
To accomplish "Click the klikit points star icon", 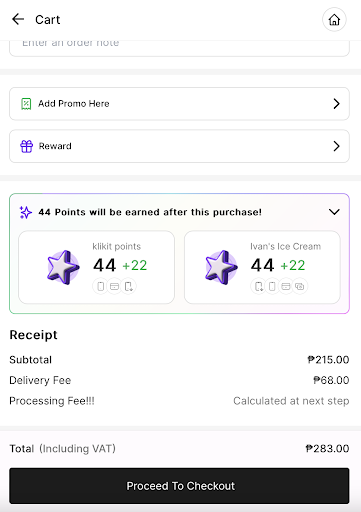I will pos(63,267).
